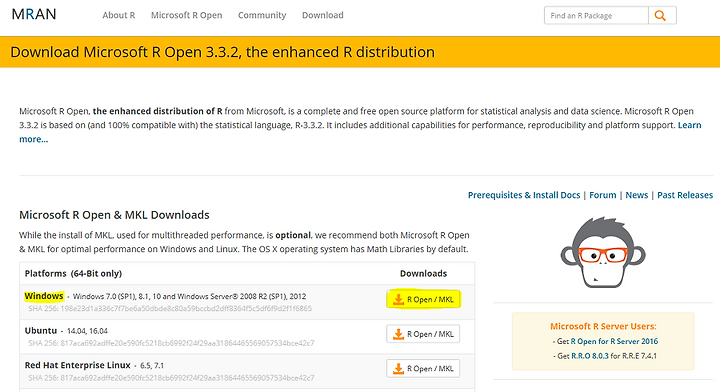Click the Platforms (64-Bit only) header
The height and width of the screenshot is (392, 720).
pos(73,274)
